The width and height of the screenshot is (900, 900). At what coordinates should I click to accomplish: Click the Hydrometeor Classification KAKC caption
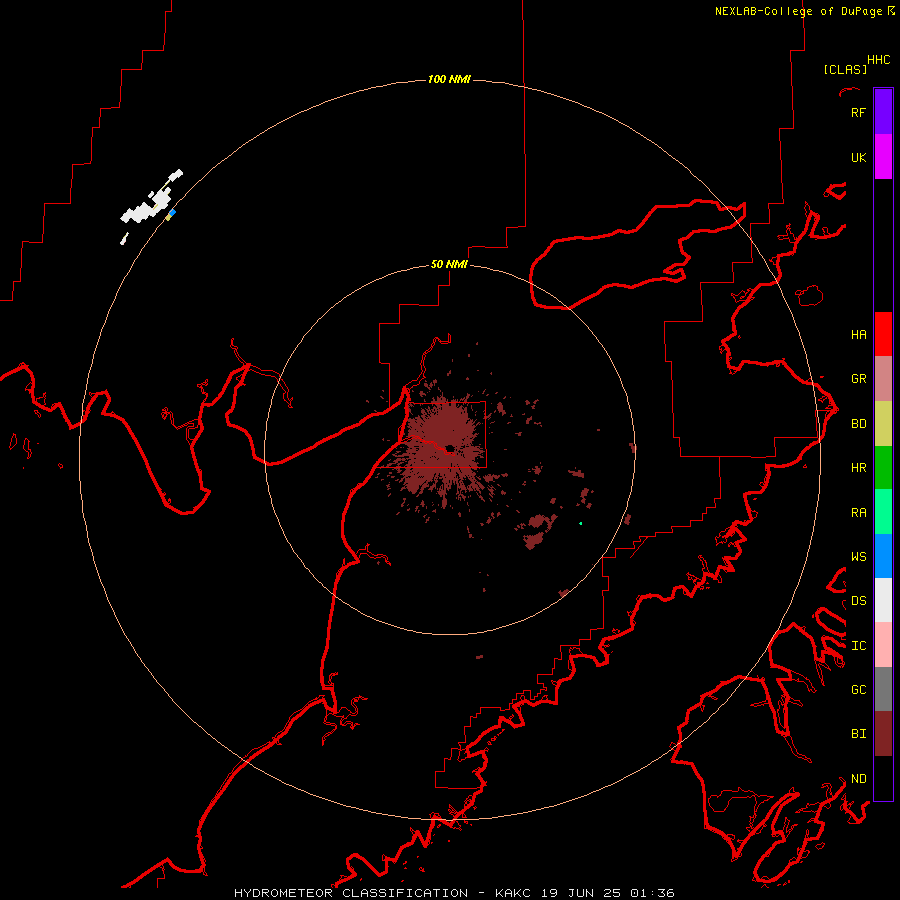[x=454, y=893]
